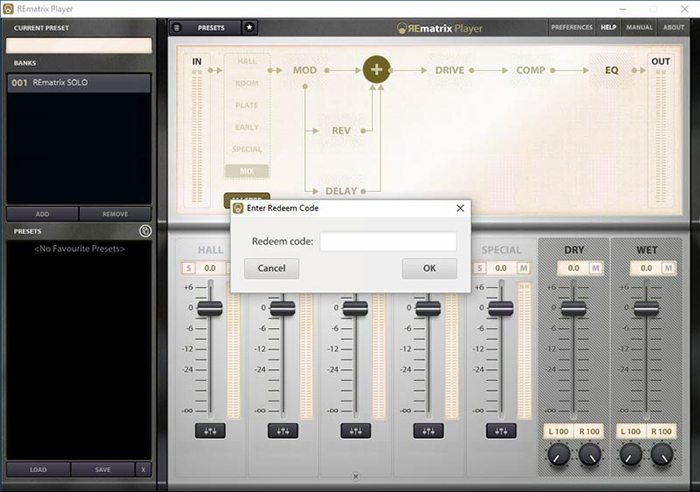Viewport: 700px width, 492px height.
Task: Open PREFERENCES
Action: tap(571, 27)
